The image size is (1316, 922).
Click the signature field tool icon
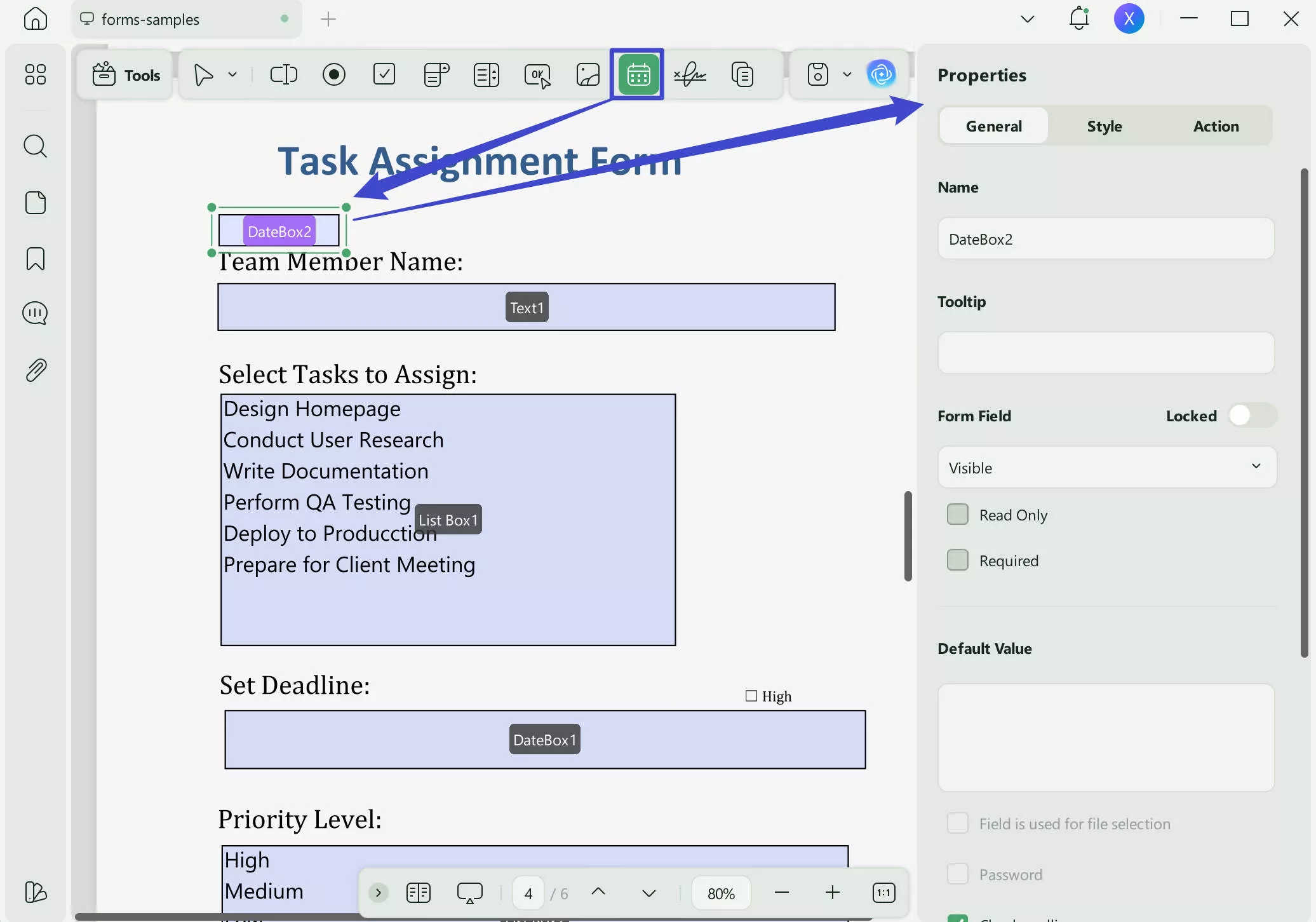(x=690, y=74)
